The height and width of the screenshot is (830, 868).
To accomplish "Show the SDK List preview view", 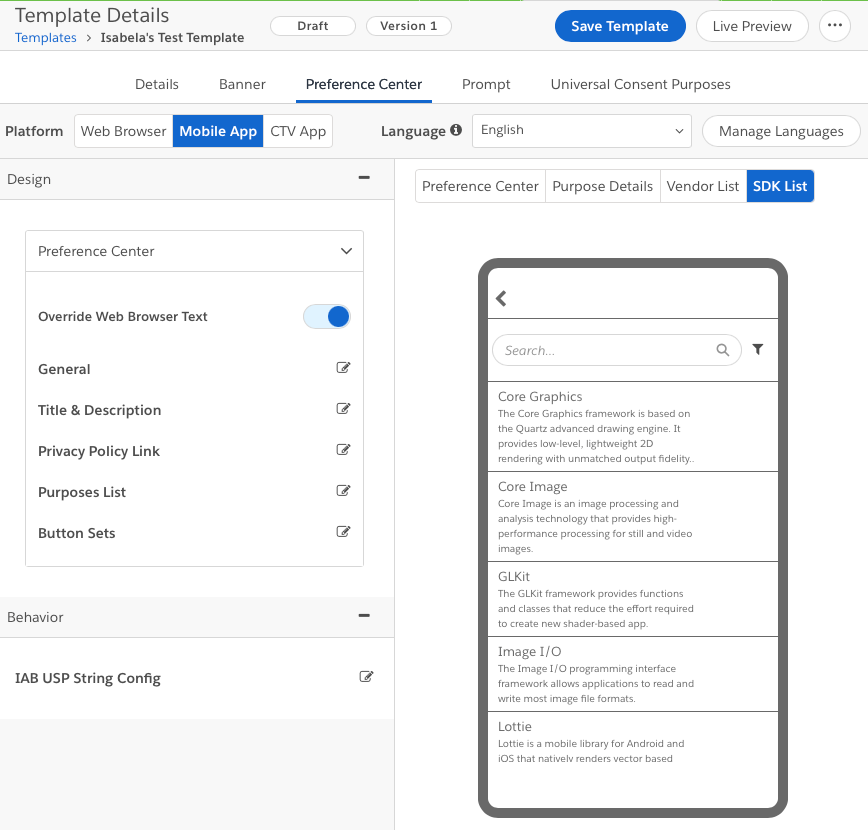I will (x=780, y=186).
